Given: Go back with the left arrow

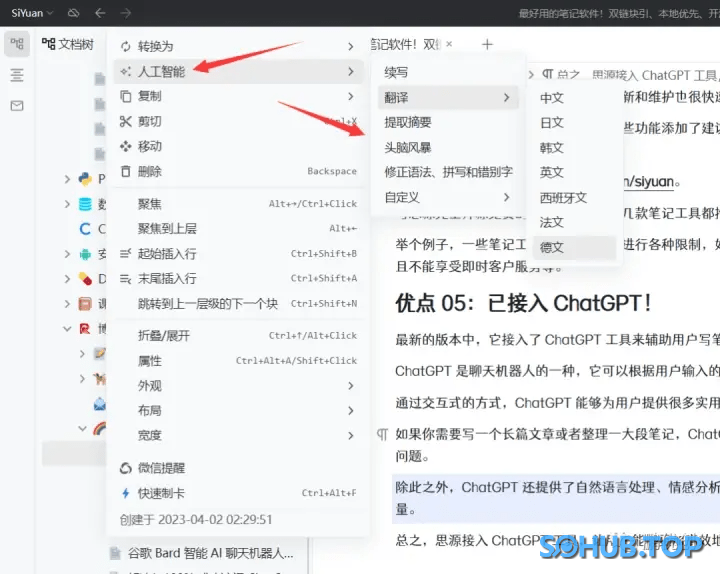Looking at the screenshot, I should [x=100, y=13].
